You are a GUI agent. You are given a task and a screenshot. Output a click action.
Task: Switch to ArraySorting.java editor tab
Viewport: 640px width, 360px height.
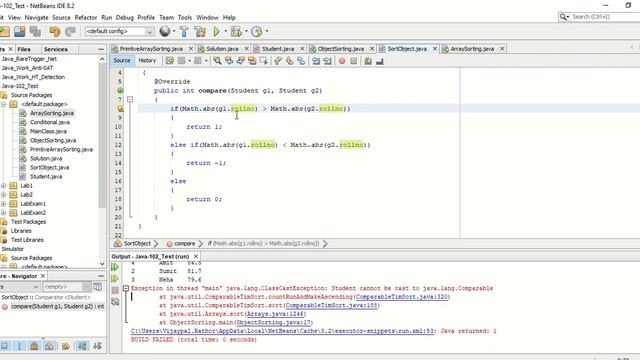472,49
